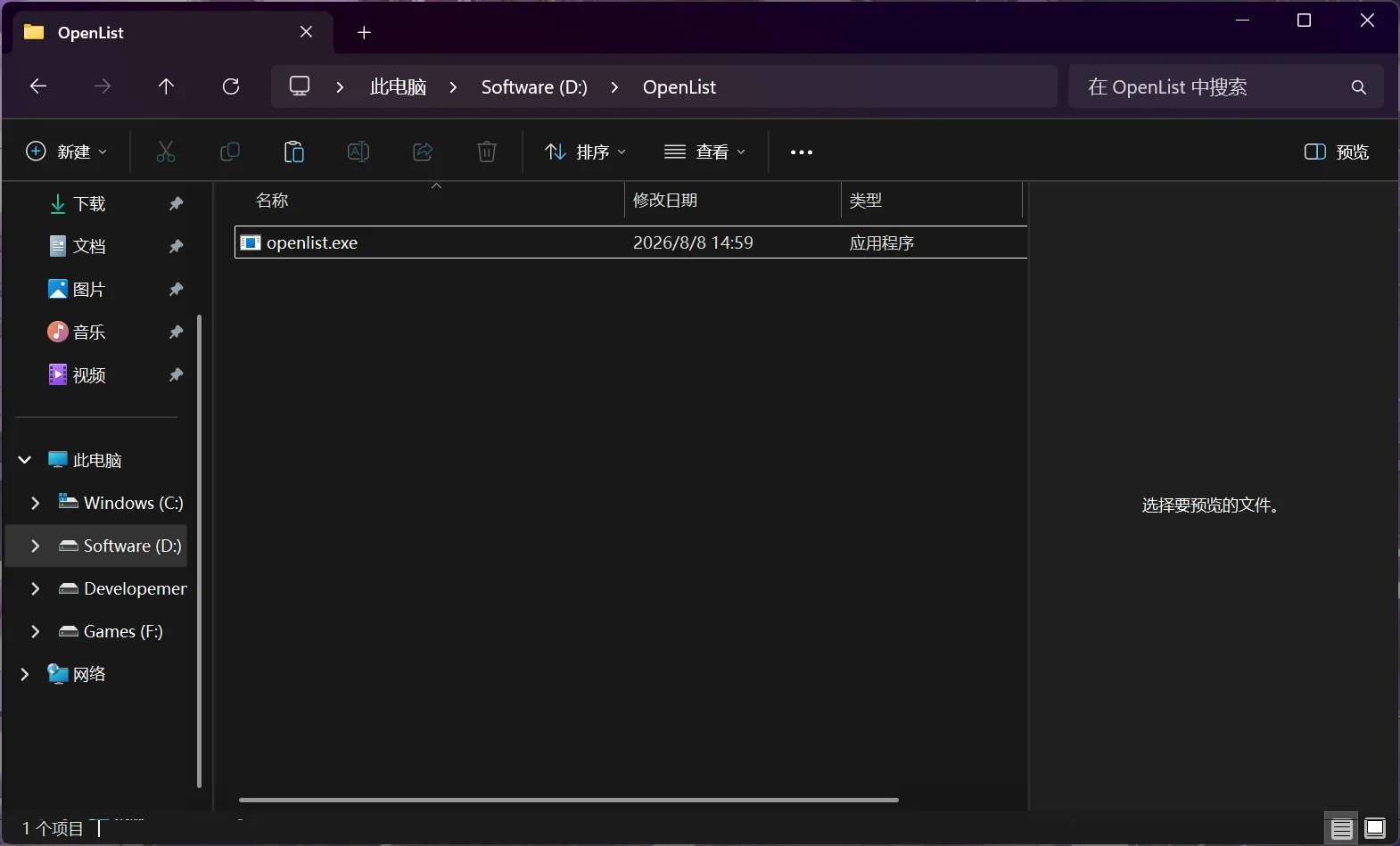
Task: Close the OpenList tab
Action: [306, 32]
